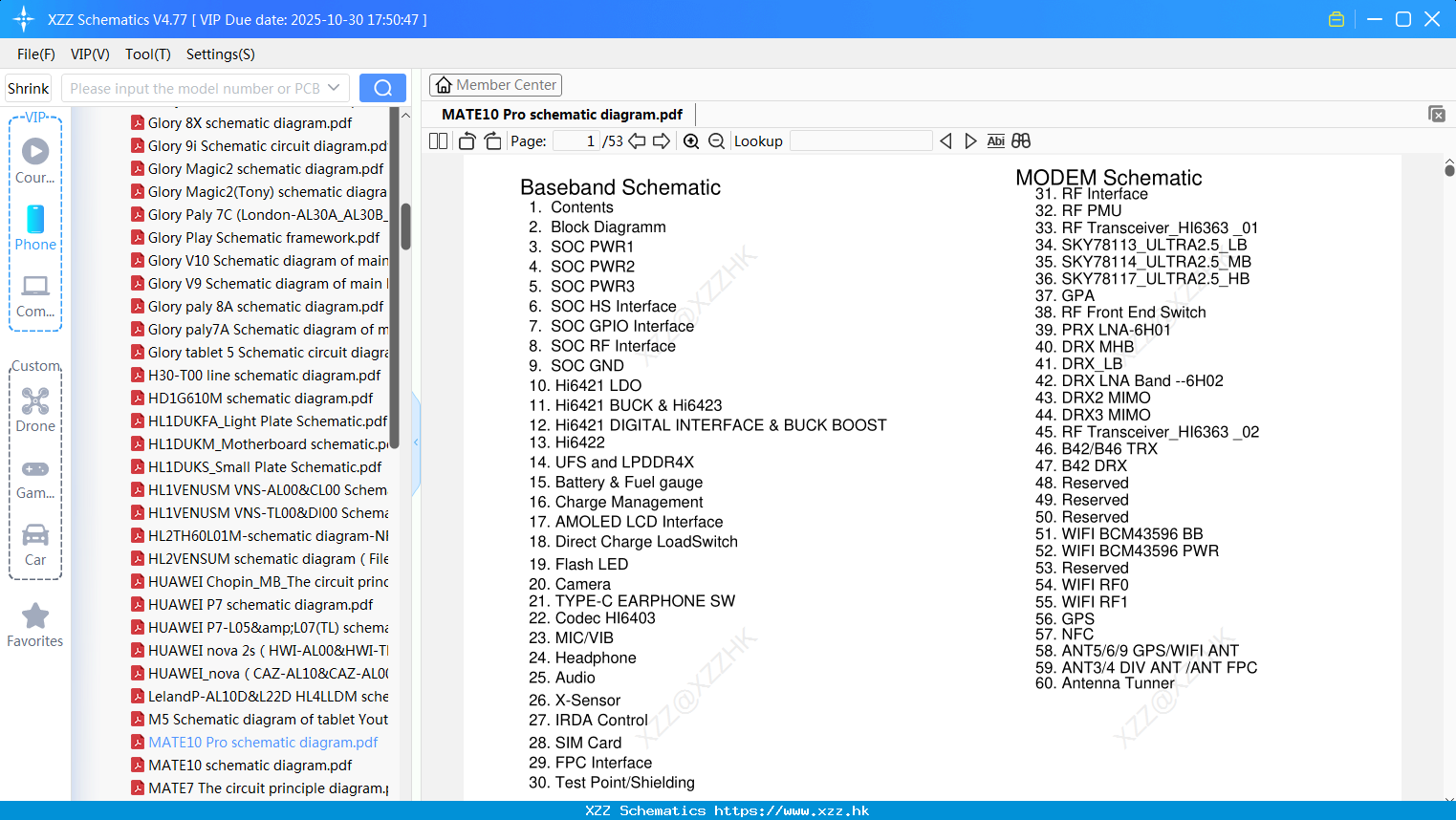
Task: Click 'WIFI BCM43596 BB' contents entry
Action: coord(1132,533)
